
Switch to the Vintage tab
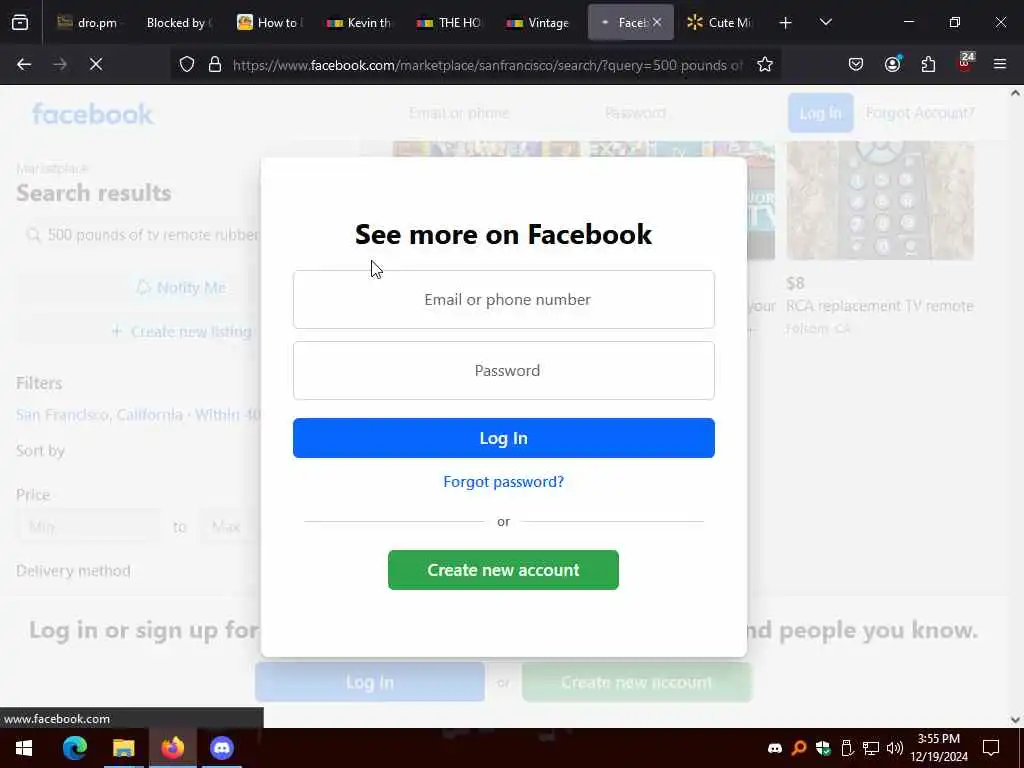coord(539,23)
